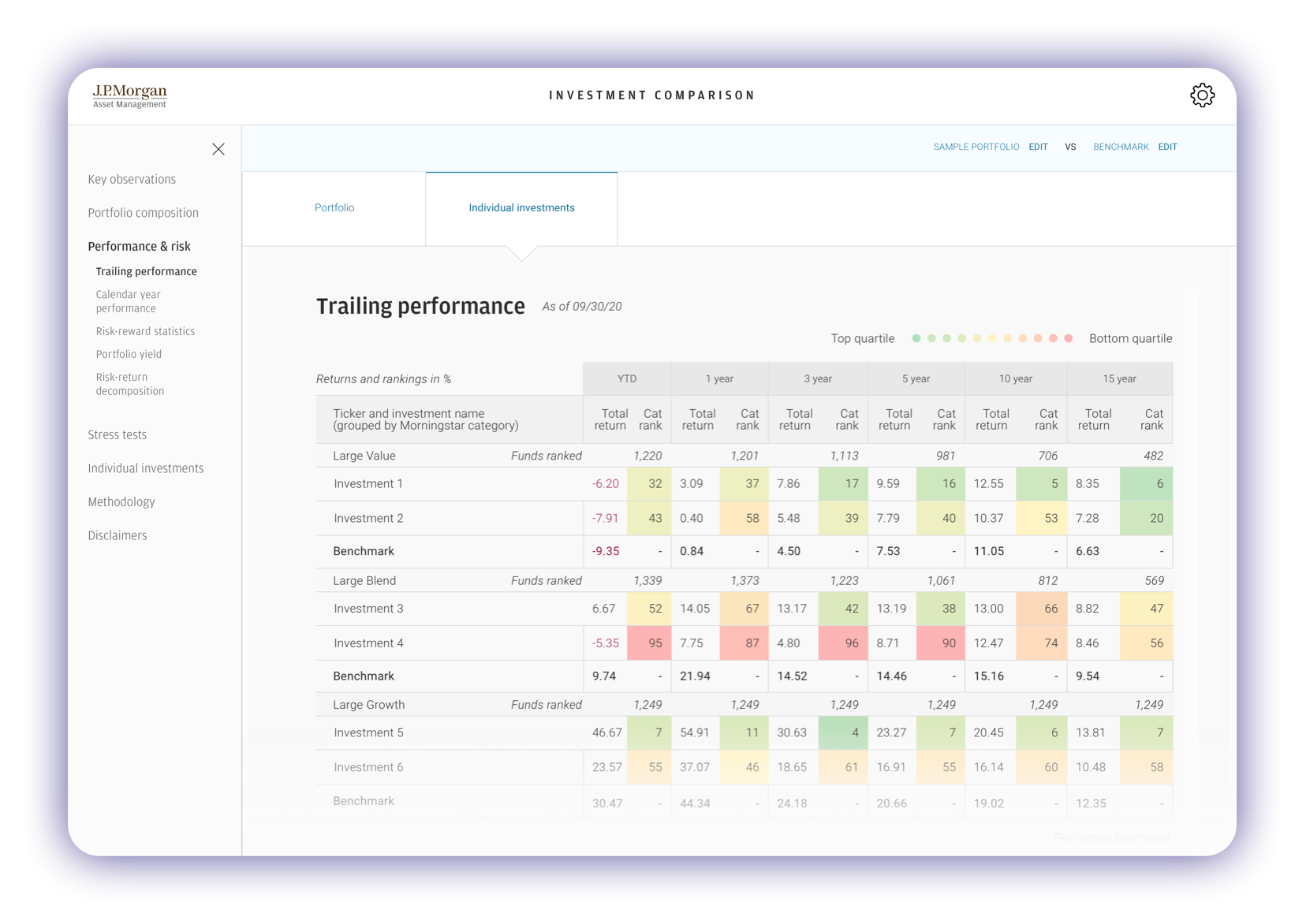
Task: Close the sidebar with the X icon
Action: (x=218, y=149)
